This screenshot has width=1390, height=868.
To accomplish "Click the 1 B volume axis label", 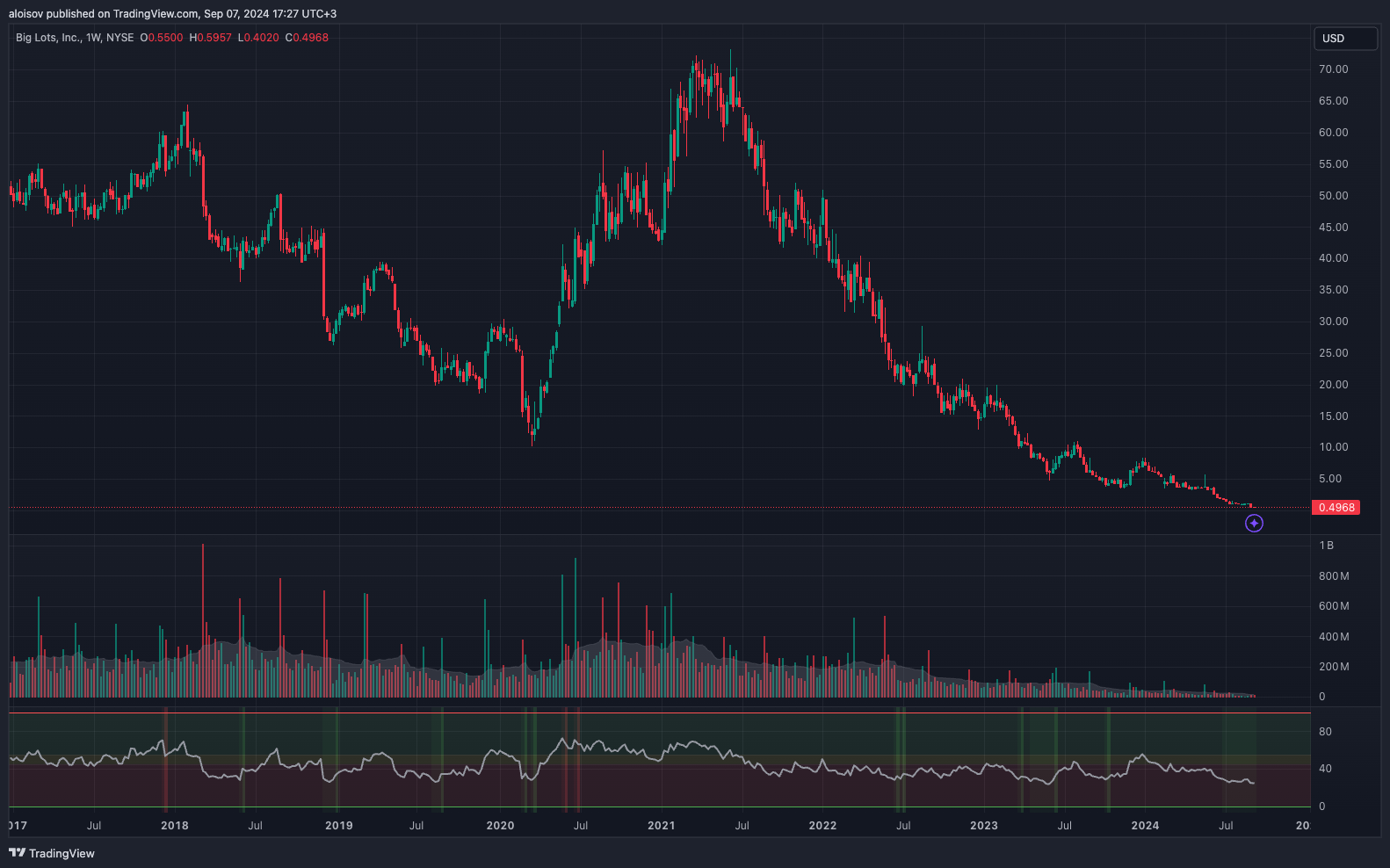I will pos(1327,546).
